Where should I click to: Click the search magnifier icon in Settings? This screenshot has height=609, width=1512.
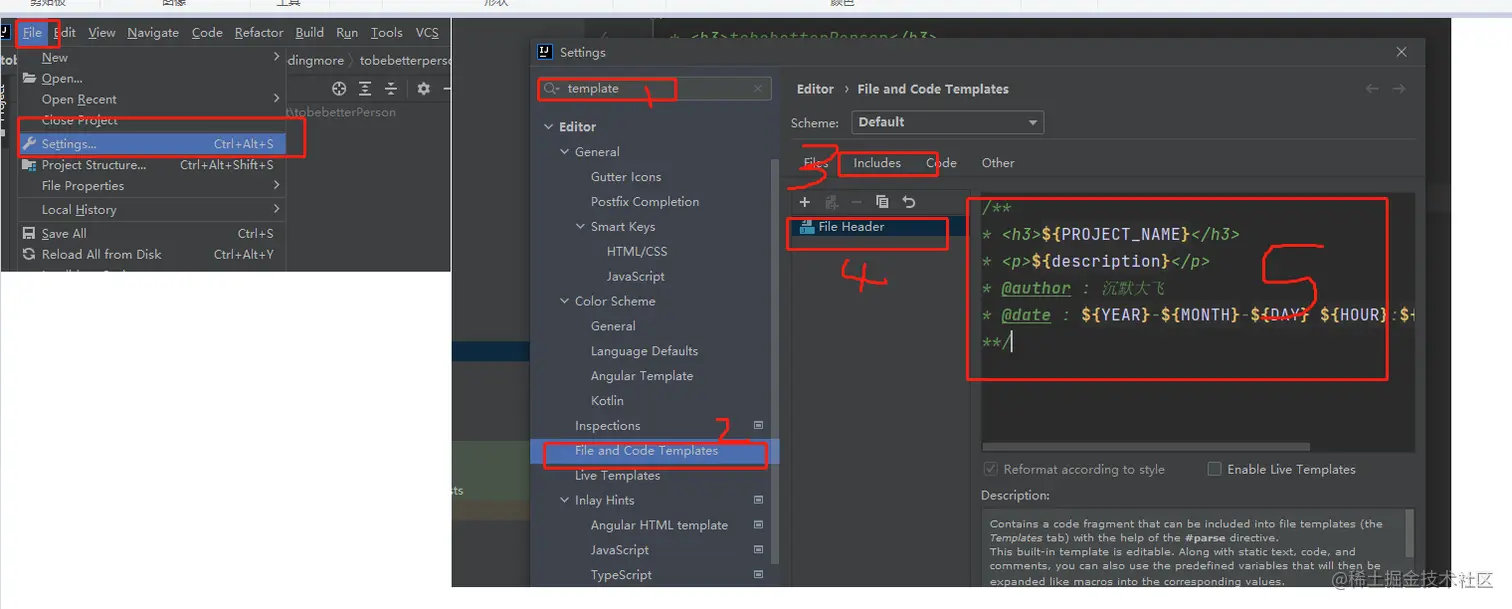(x=552, y=89)
